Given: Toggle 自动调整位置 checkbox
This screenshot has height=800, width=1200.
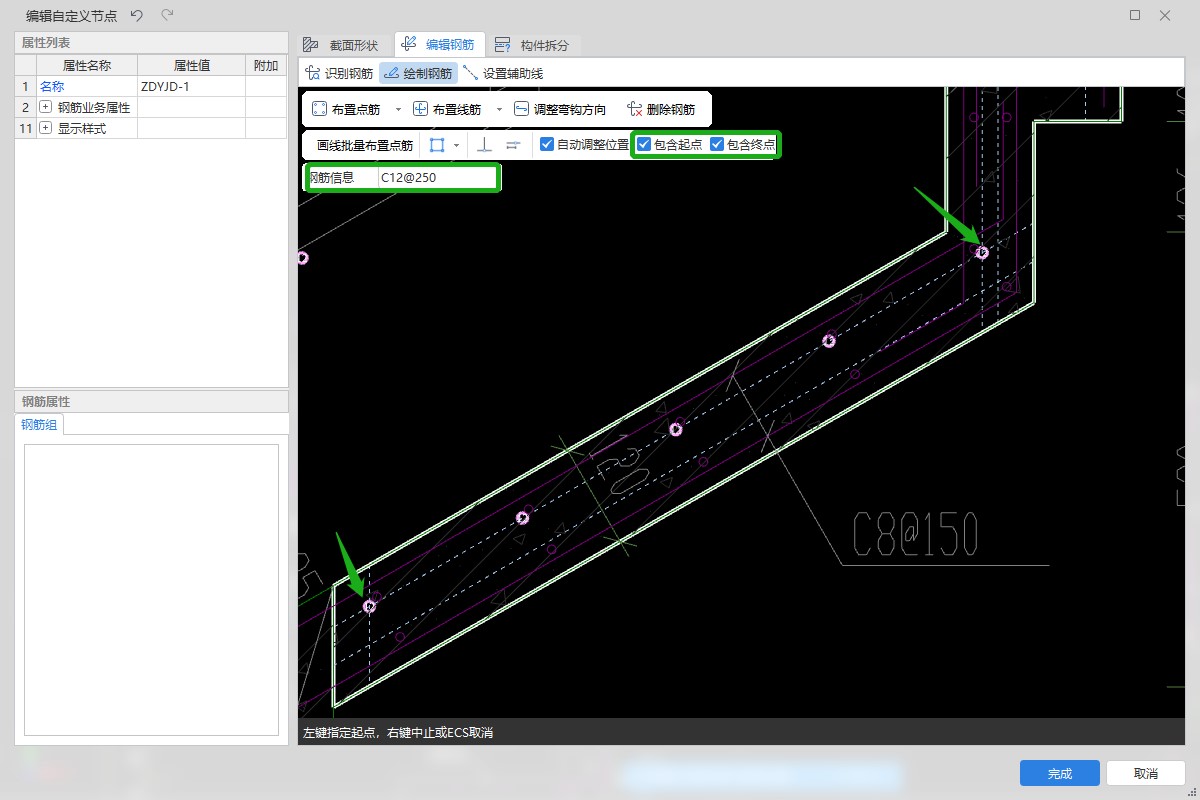Looking at the screenshot, I should tap(547, 144).
